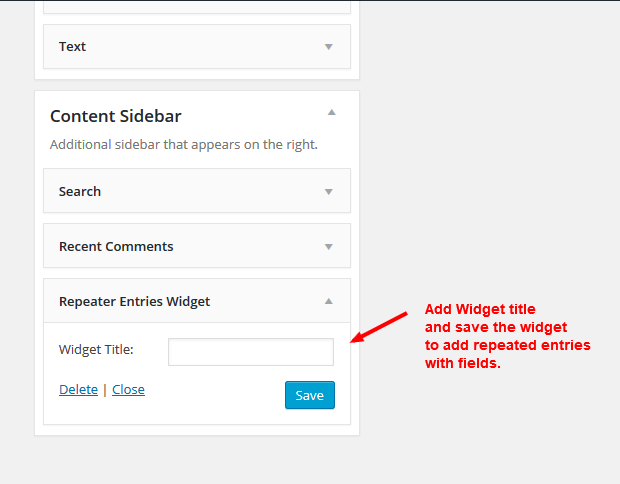Click the sidebar description text
This screenshot has width=620, height=484.
[x=184, y=144]
